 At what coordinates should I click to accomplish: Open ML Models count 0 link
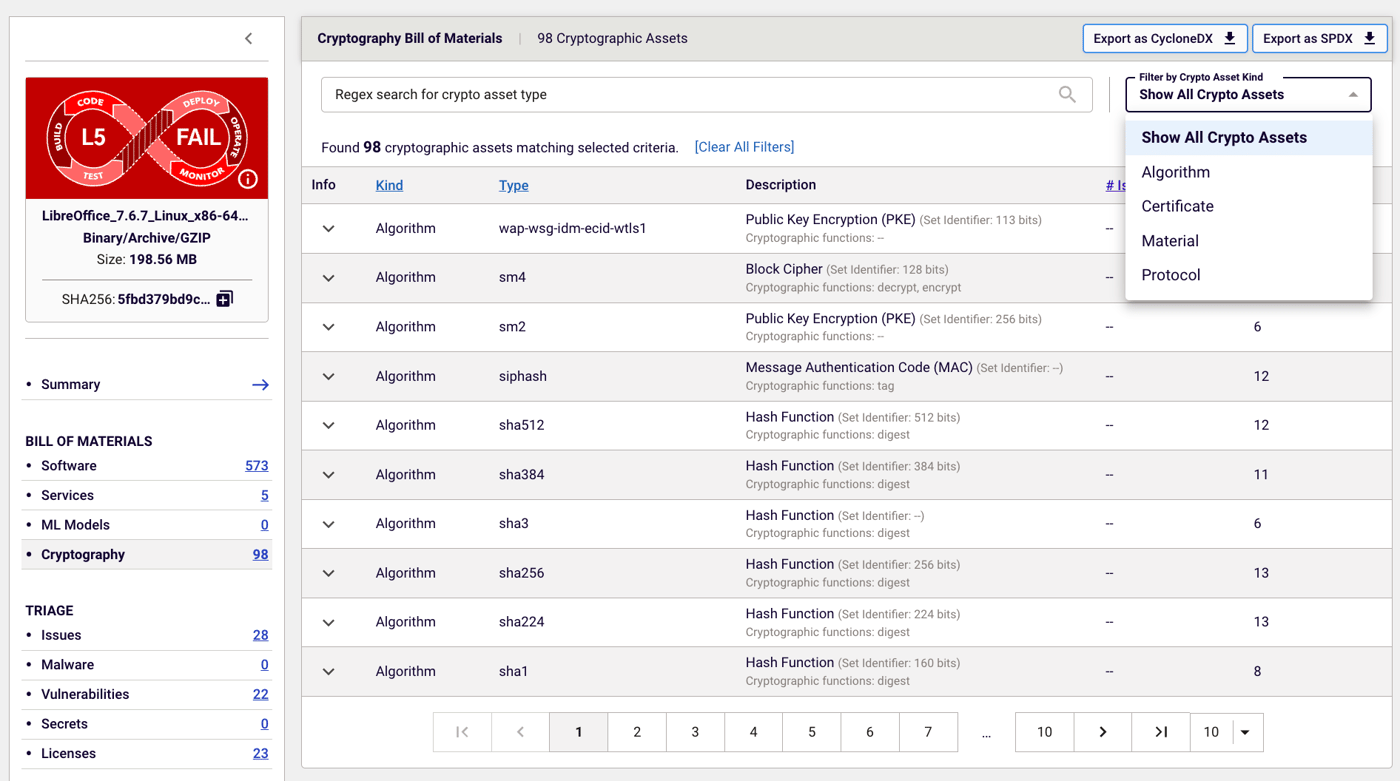264,525
